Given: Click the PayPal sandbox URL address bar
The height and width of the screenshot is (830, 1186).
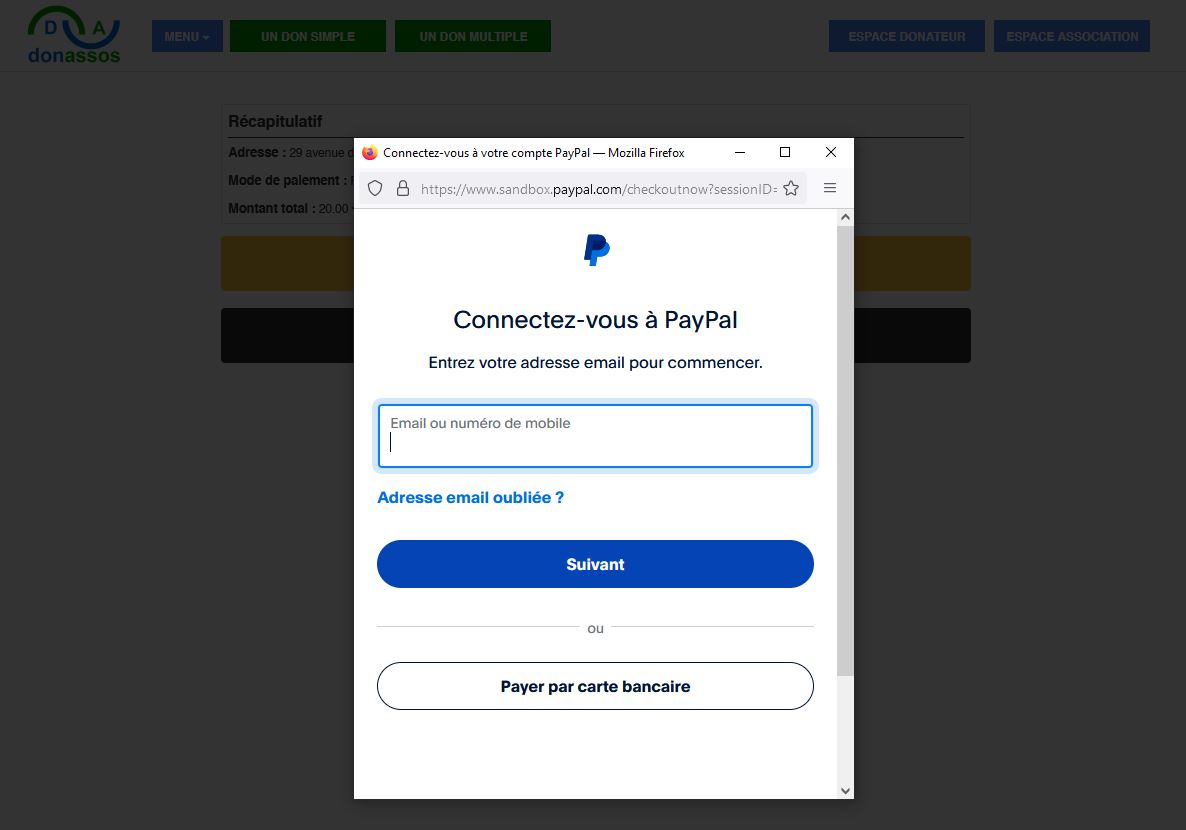Looking at the screenshot, I should [x=598, y=189].
